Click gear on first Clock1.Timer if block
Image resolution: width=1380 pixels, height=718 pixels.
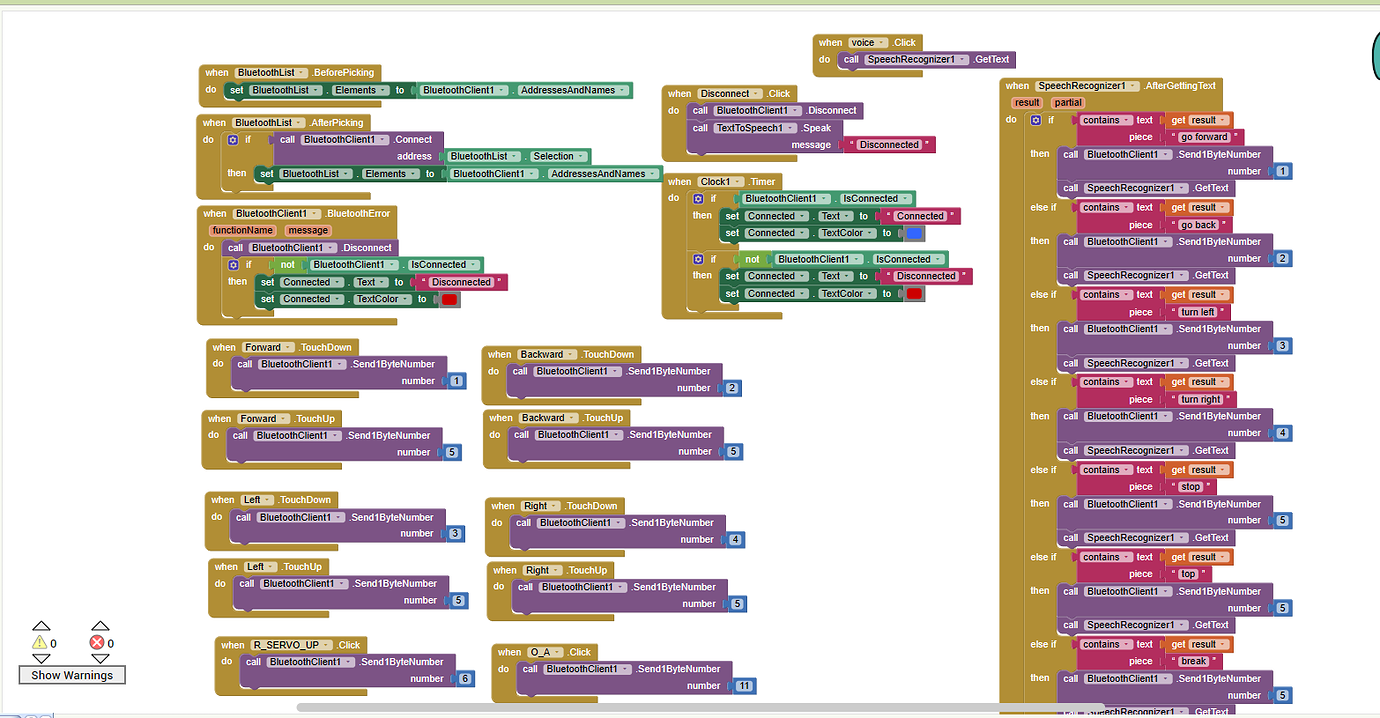[698, 199]
